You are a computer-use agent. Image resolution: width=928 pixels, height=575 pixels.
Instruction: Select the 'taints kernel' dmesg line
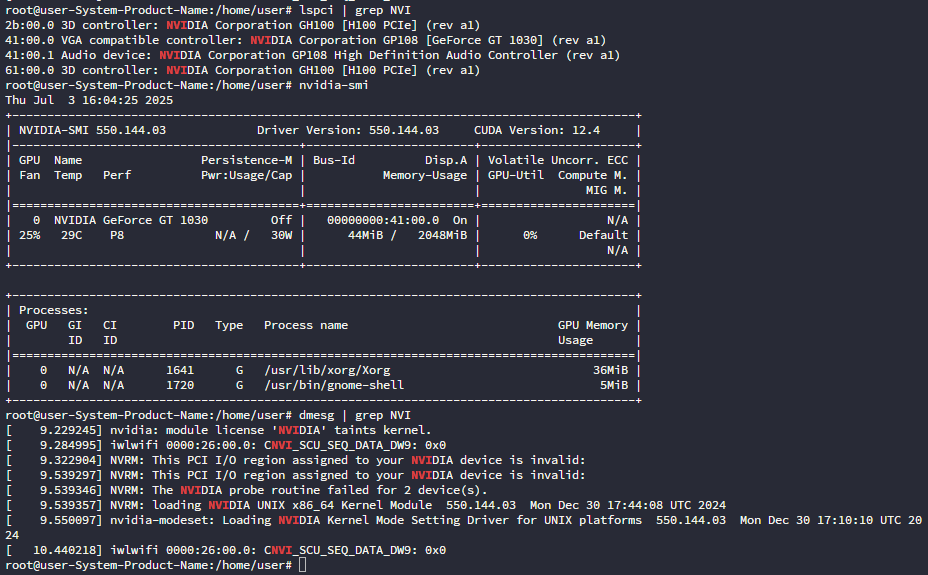(x=218, y=429)
